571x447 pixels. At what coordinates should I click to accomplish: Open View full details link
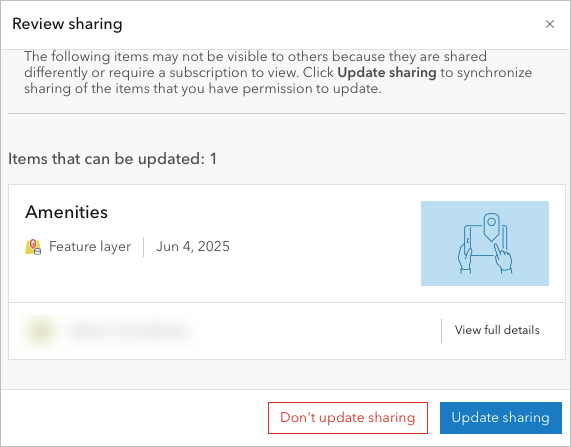point(497,330)
